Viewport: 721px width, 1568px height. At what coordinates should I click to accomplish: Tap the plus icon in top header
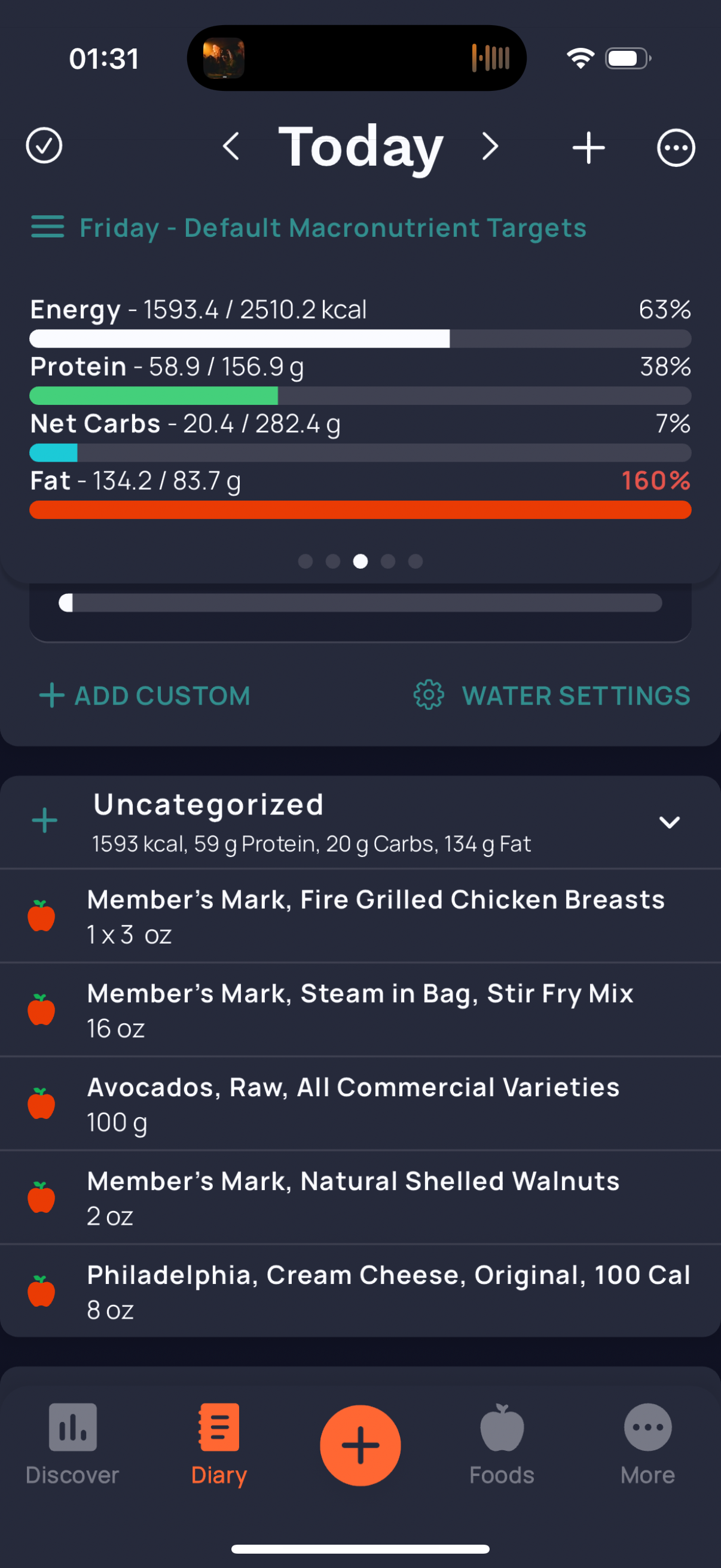tap(588, 147)
